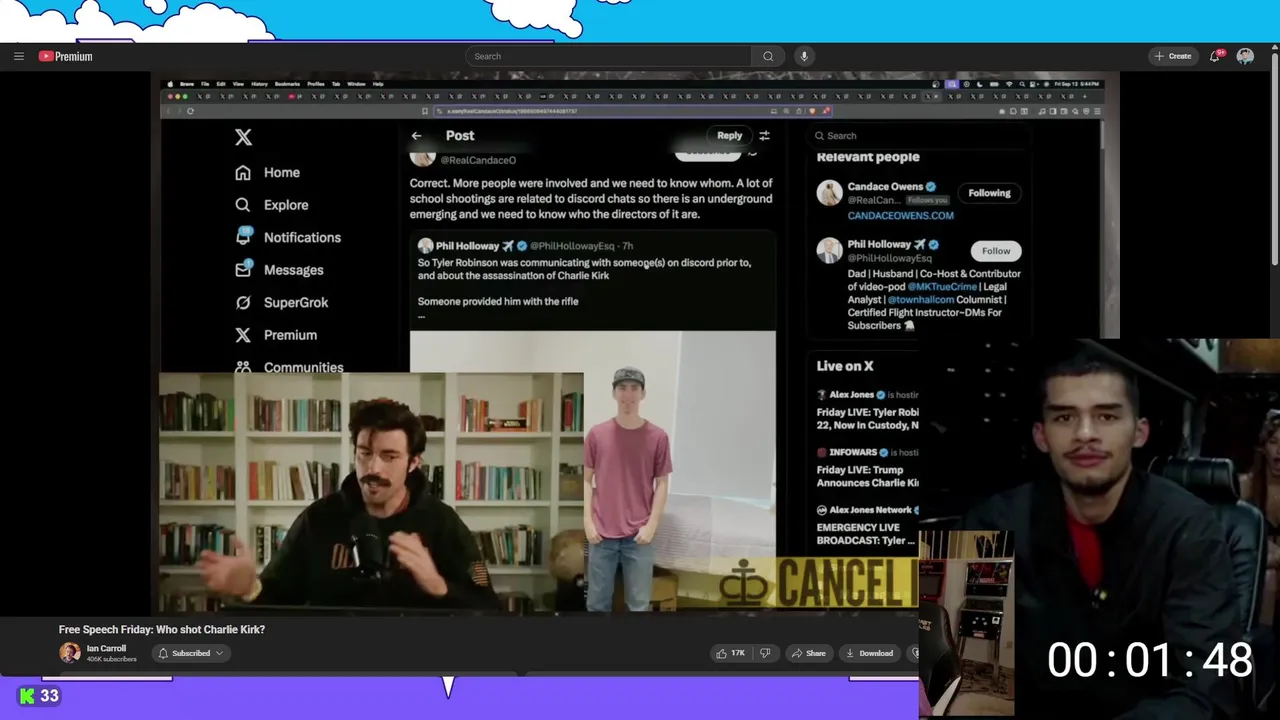Toggle Following for Candace Owens
Screen dimensions: 1280x720
pos(989,193)
